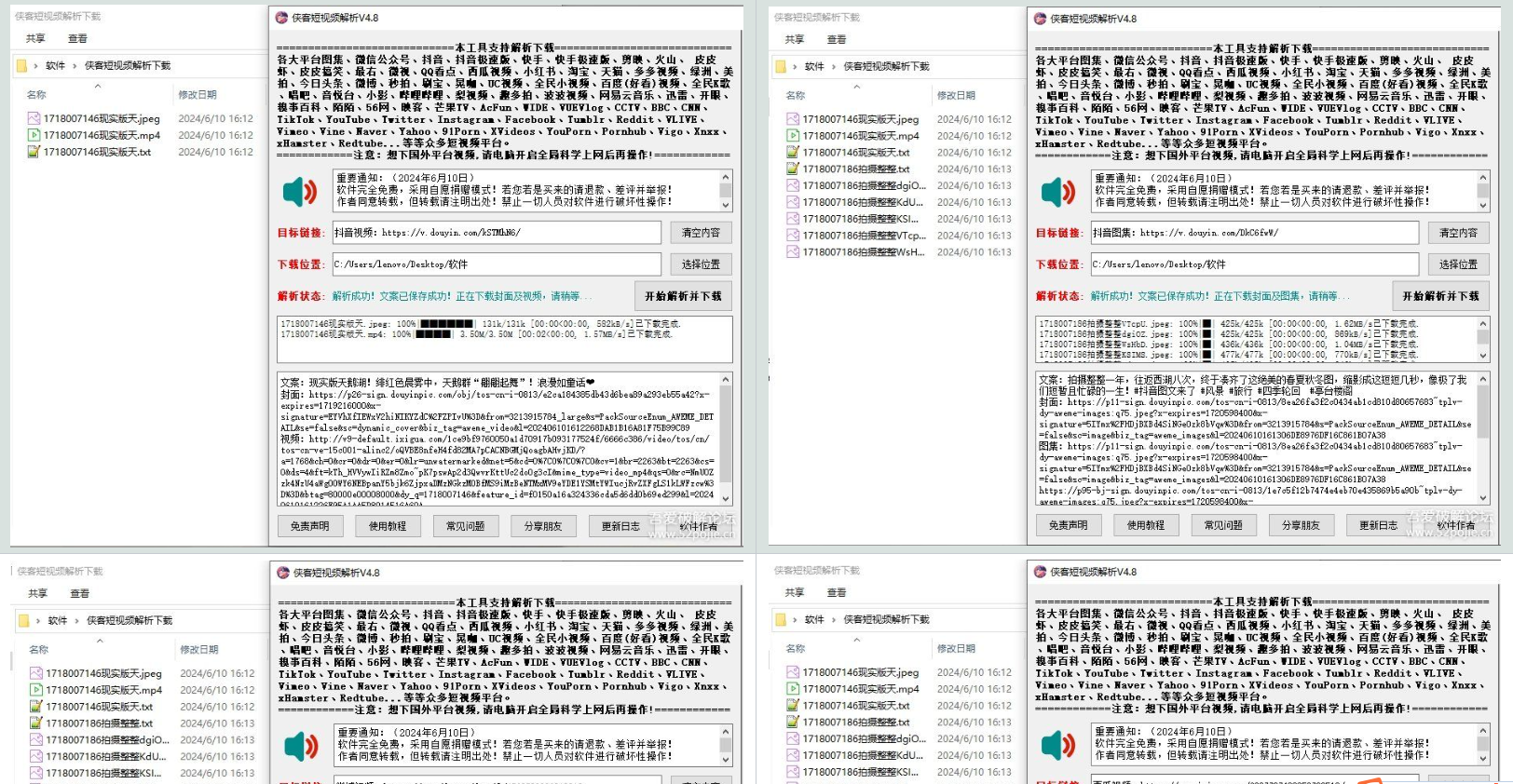Click the folder icon in the bottom-right explorer address bar
The image size is (1513, 784).
[781, 620]
